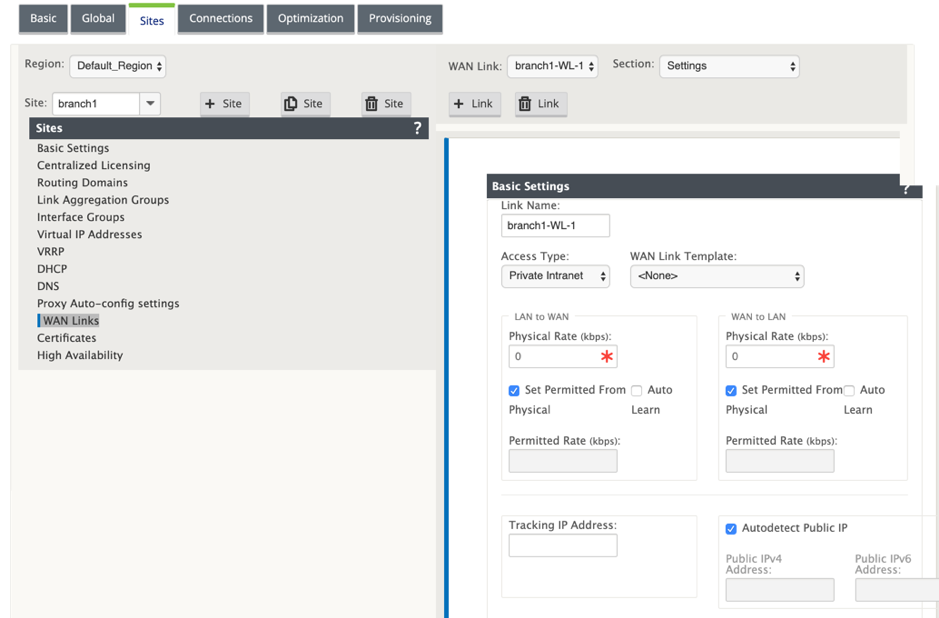Uncheck LAN to WAN Set Permitted From Physical
939x618 pixels.
(514, 390)
